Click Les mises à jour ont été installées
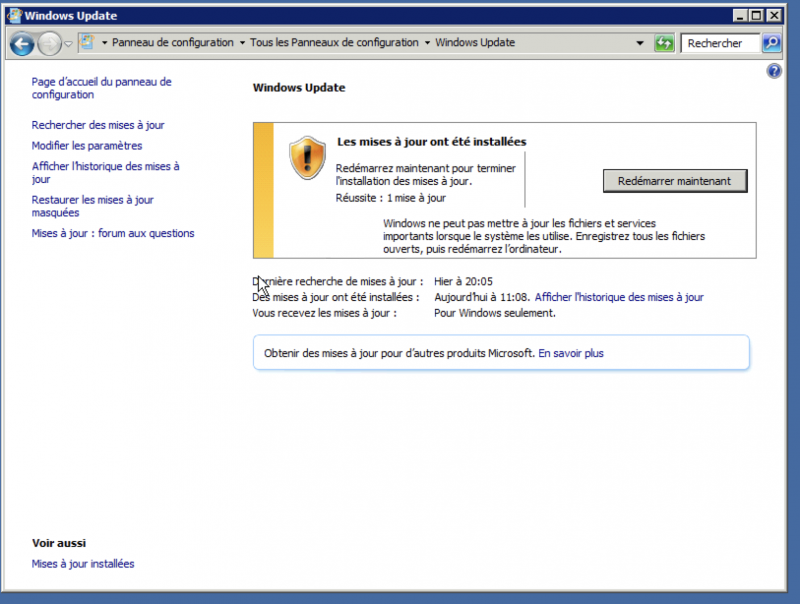The width and height of the screenshot is (800, 604). pos(432,142)
